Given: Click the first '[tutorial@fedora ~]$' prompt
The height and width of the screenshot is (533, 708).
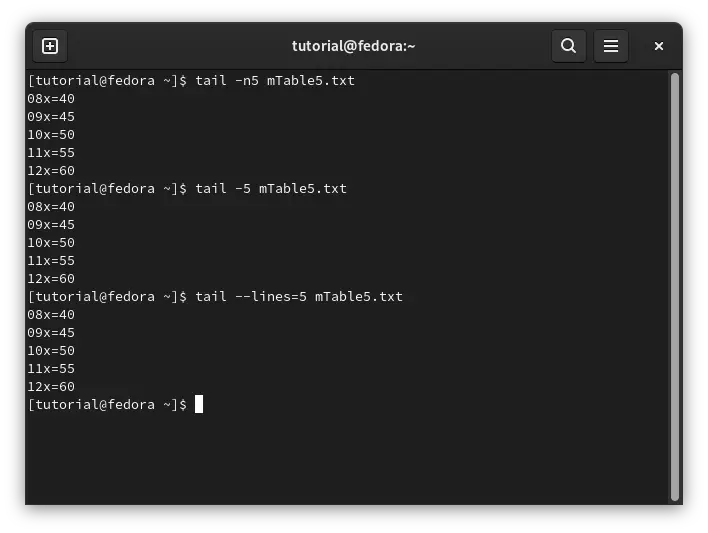Looking at the screenshot, I should pos(107,81).
